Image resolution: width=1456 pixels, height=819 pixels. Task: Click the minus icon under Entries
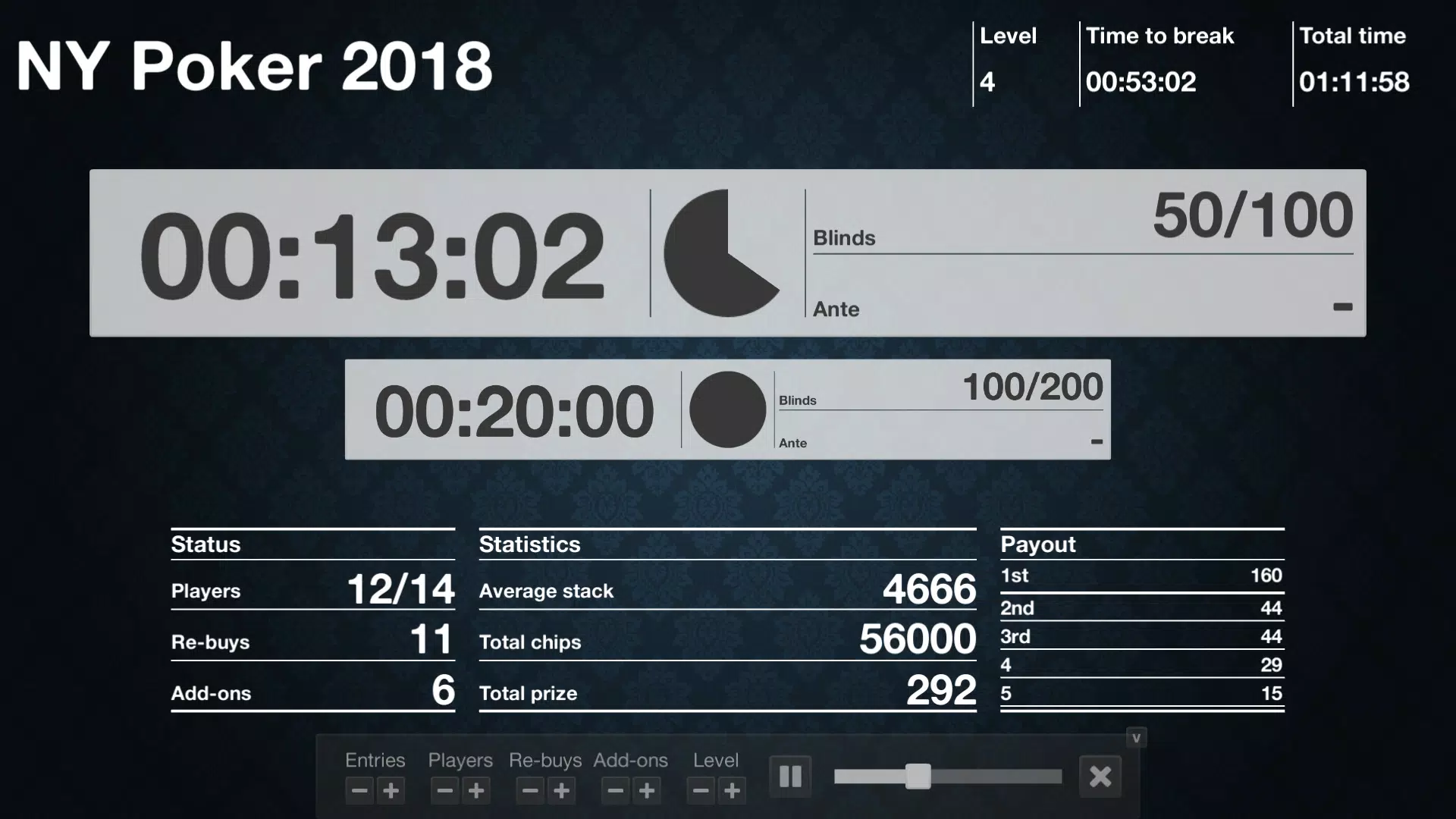[x=359, y=791]
